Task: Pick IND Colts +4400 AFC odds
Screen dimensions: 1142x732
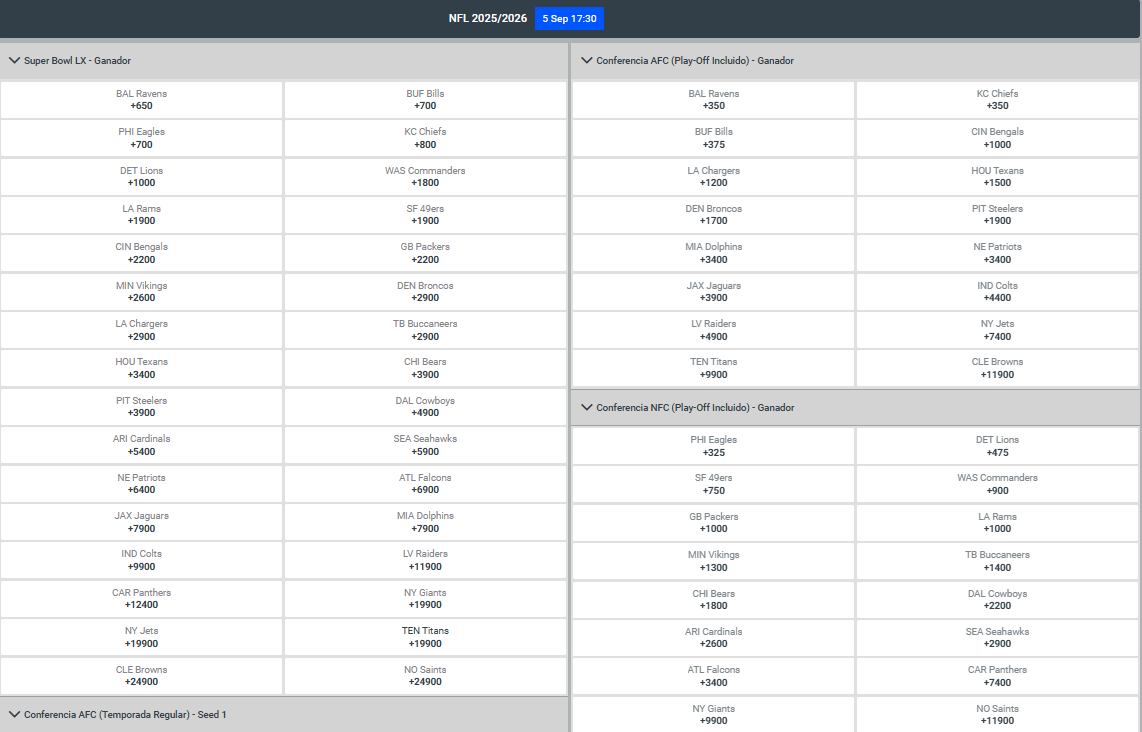Action: (998, 292)
